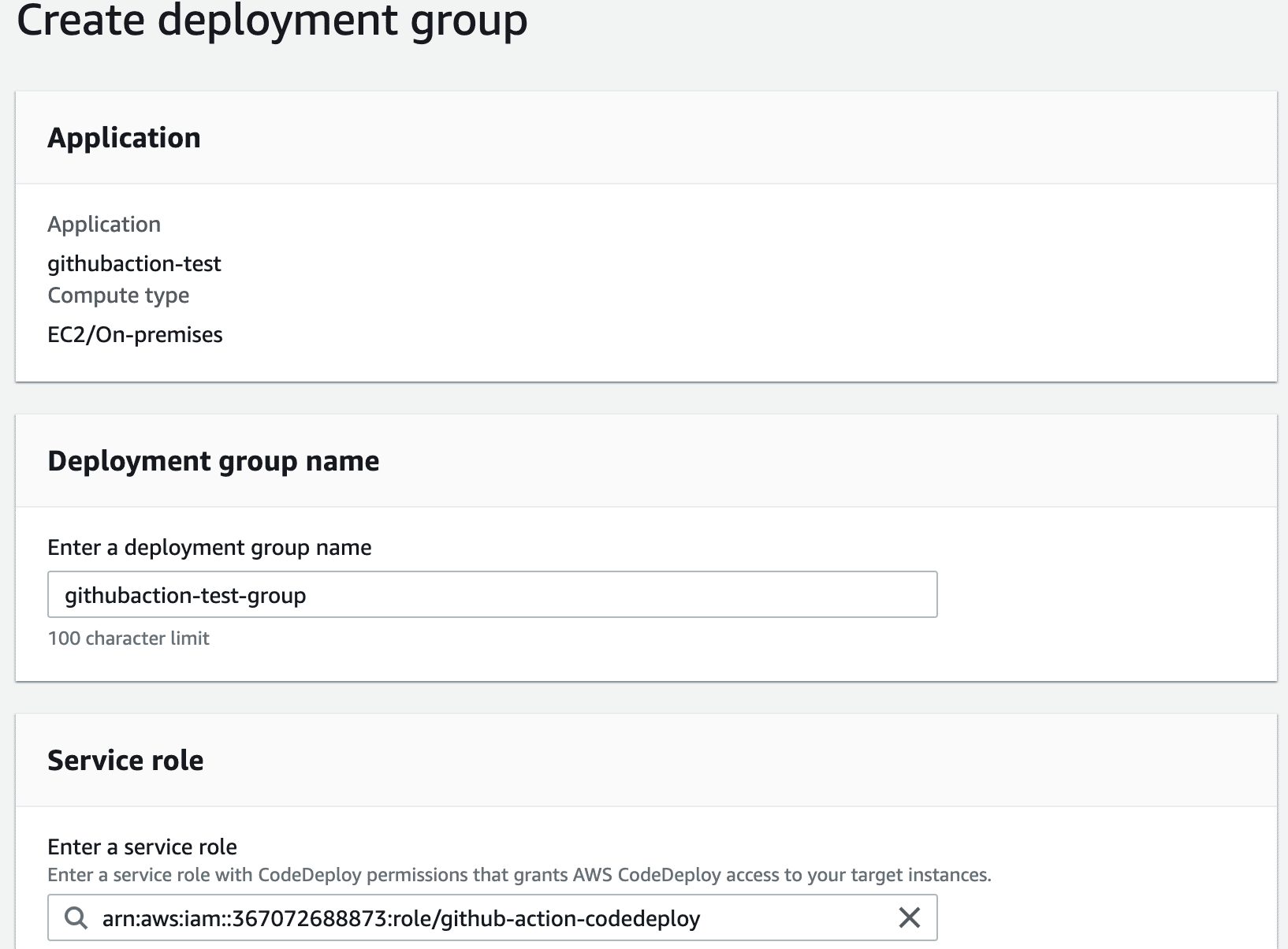The image size is (1288, 949).
Task: Click the Application section header
Action: [x=125, y=137]
